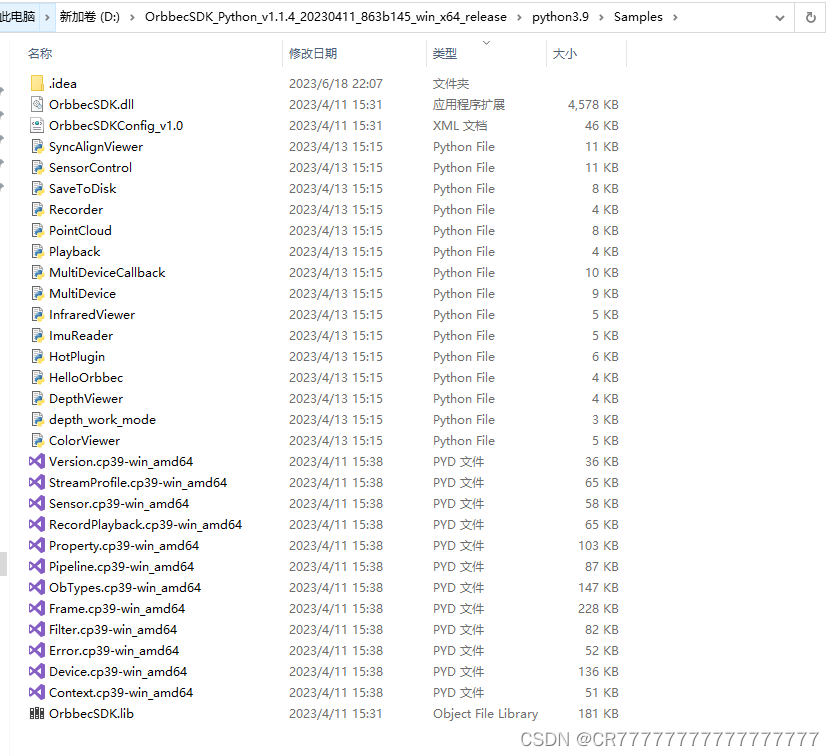Expand chevron after OrbbecSDK_Python release folder in path
834x756 pixels.
tap(519, 17)
